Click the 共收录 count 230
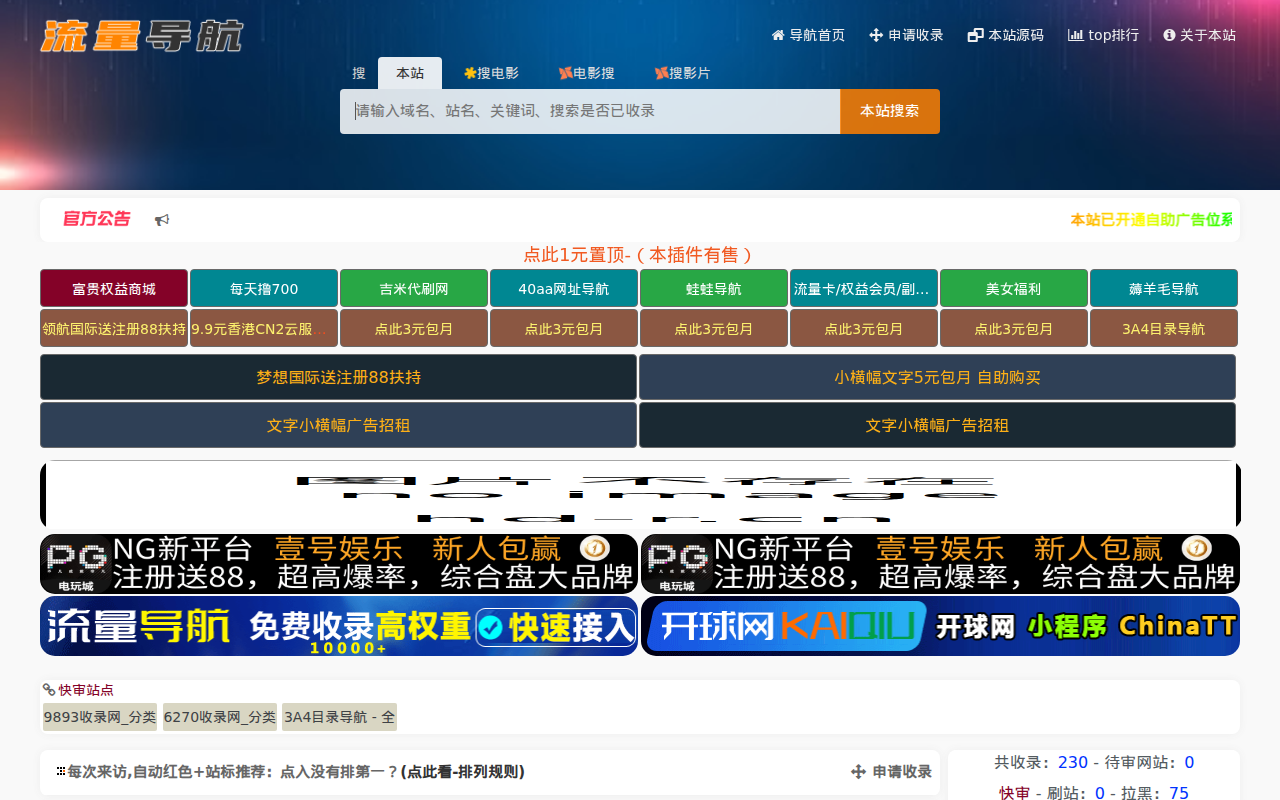Image resolution: width=1280 pixels, height=800 pixels. (x=1073, y=762)
